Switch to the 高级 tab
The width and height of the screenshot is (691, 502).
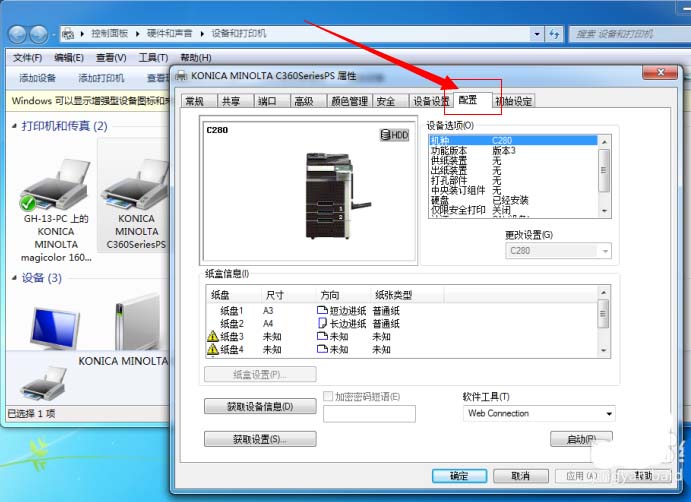coord(308,101)
